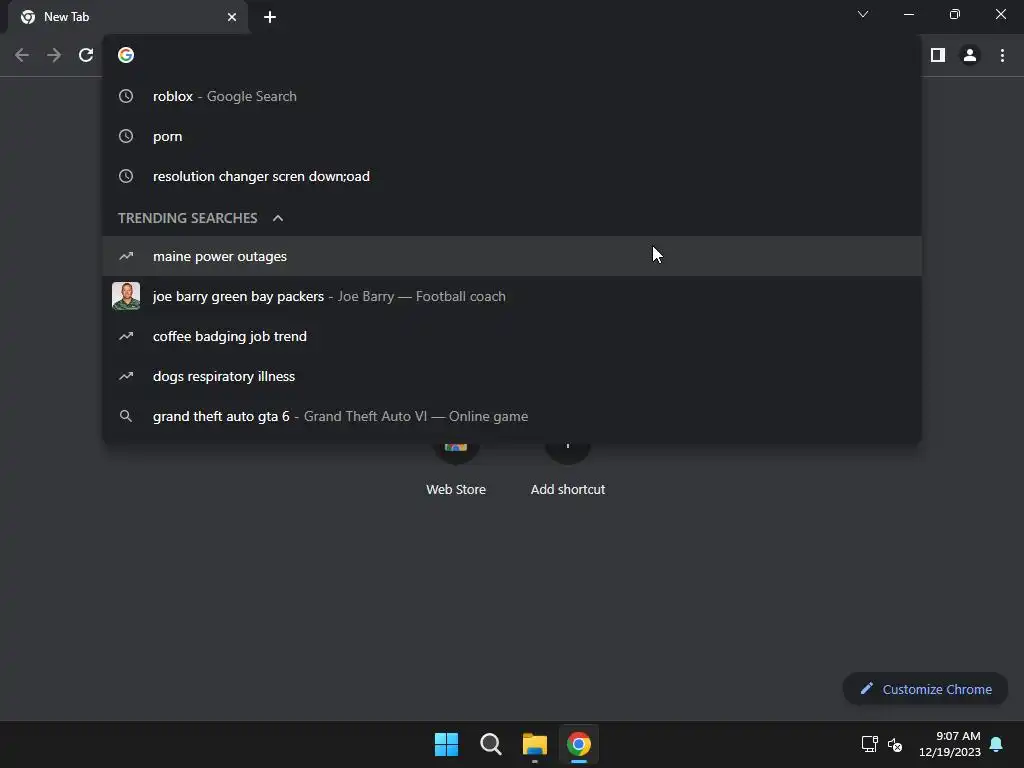Reload the current page

click(86, 56)
